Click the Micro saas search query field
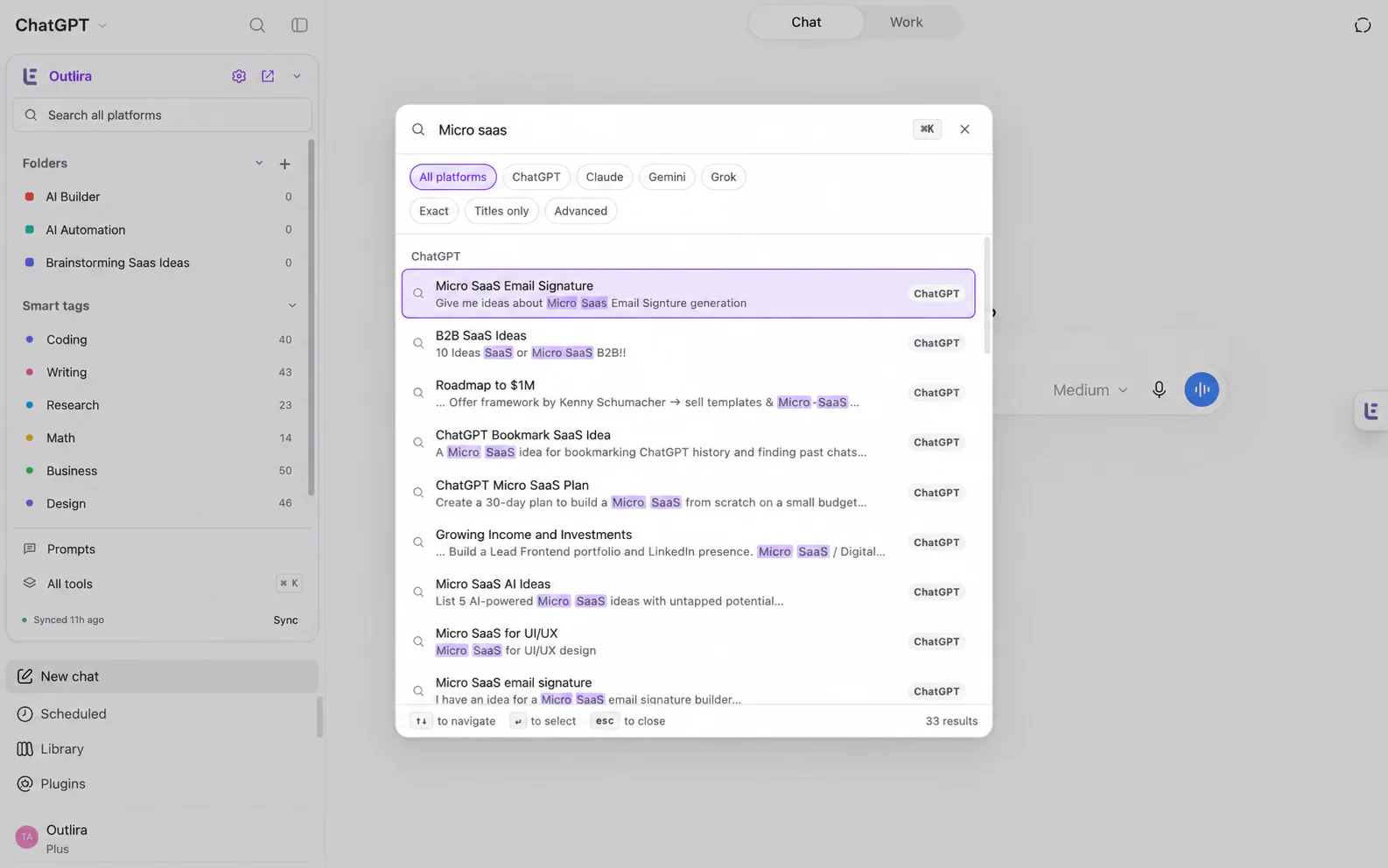This screenshot has width=1388, height=868. 669,129
